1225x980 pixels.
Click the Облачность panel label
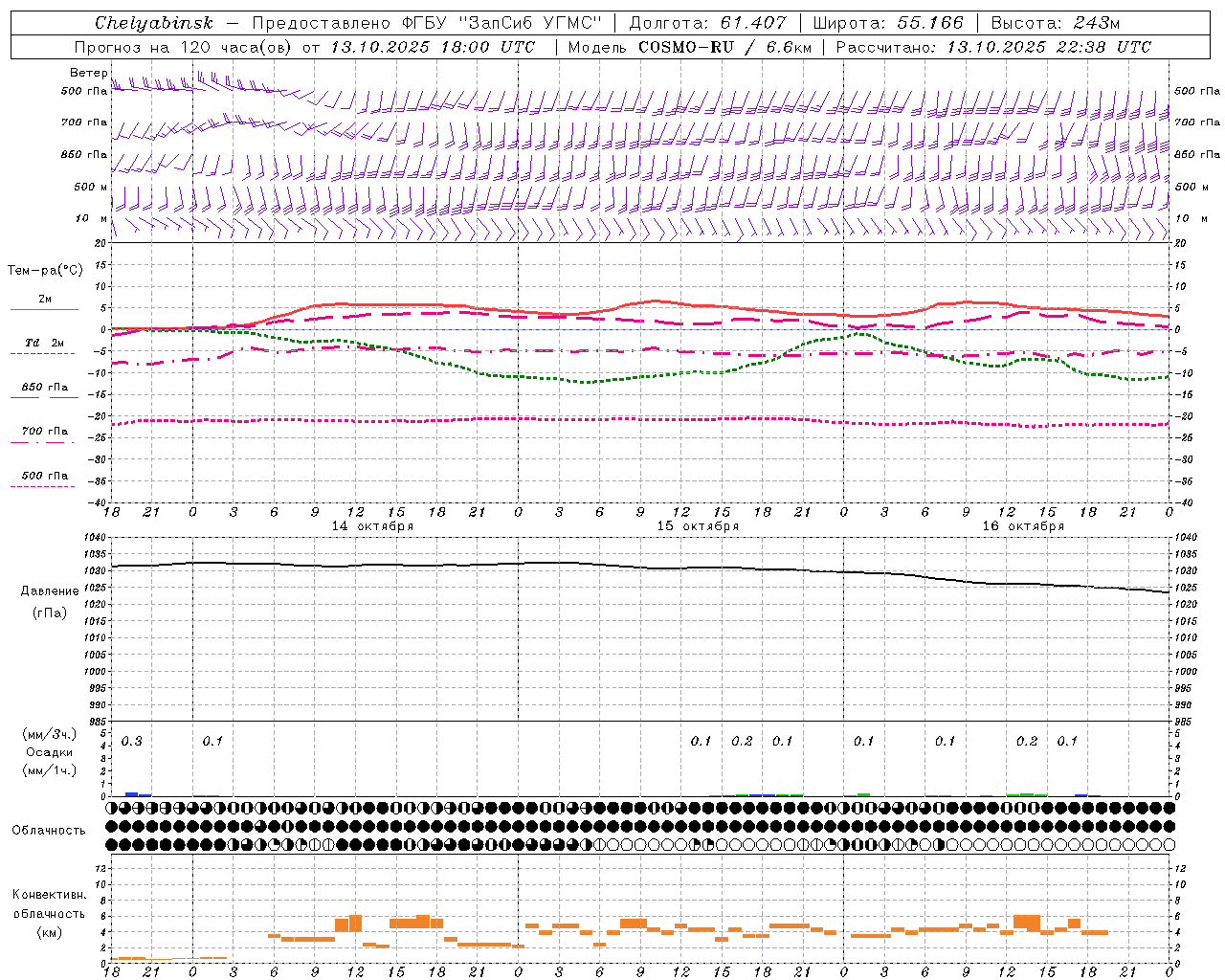click(x=49, y=831)
